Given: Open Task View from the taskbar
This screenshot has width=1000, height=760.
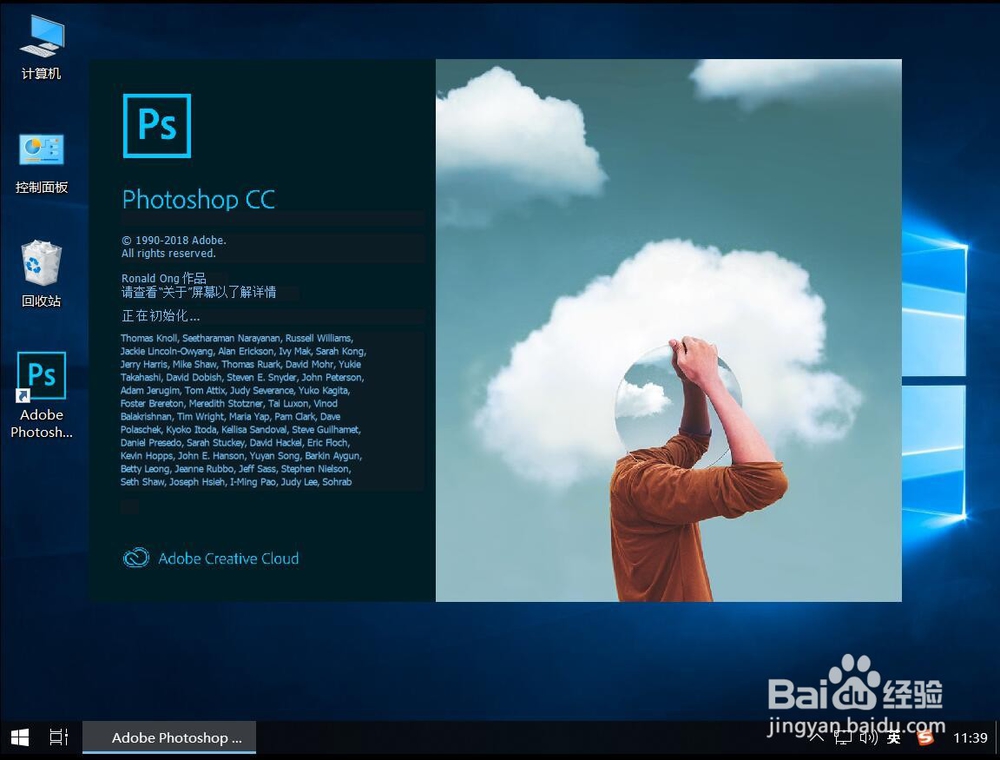Looking at the screenshot, I should point(58,738).
